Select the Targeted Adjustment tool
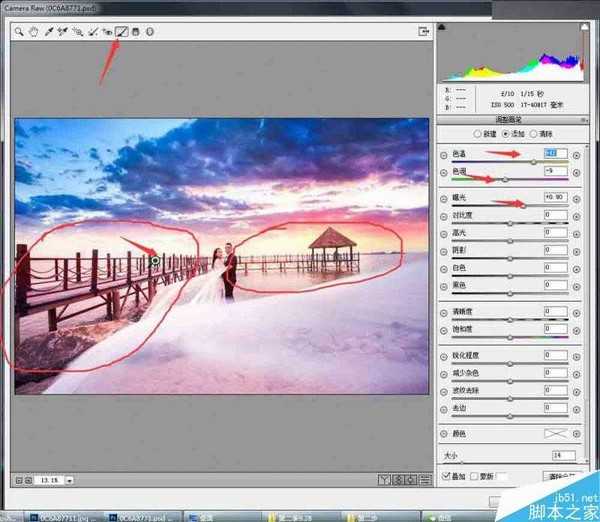The image size is (600, 522). [77, 32]
